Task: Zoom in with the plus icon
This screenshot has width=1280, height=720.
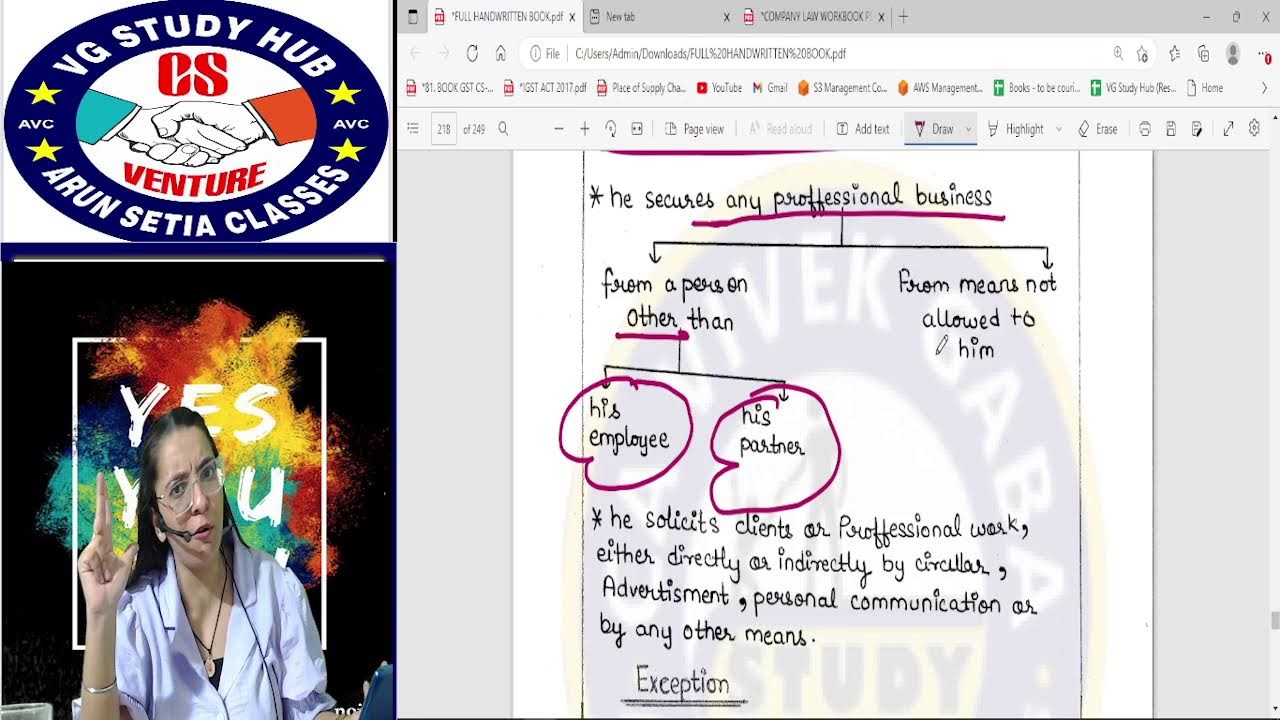Action: coord(585,129)
